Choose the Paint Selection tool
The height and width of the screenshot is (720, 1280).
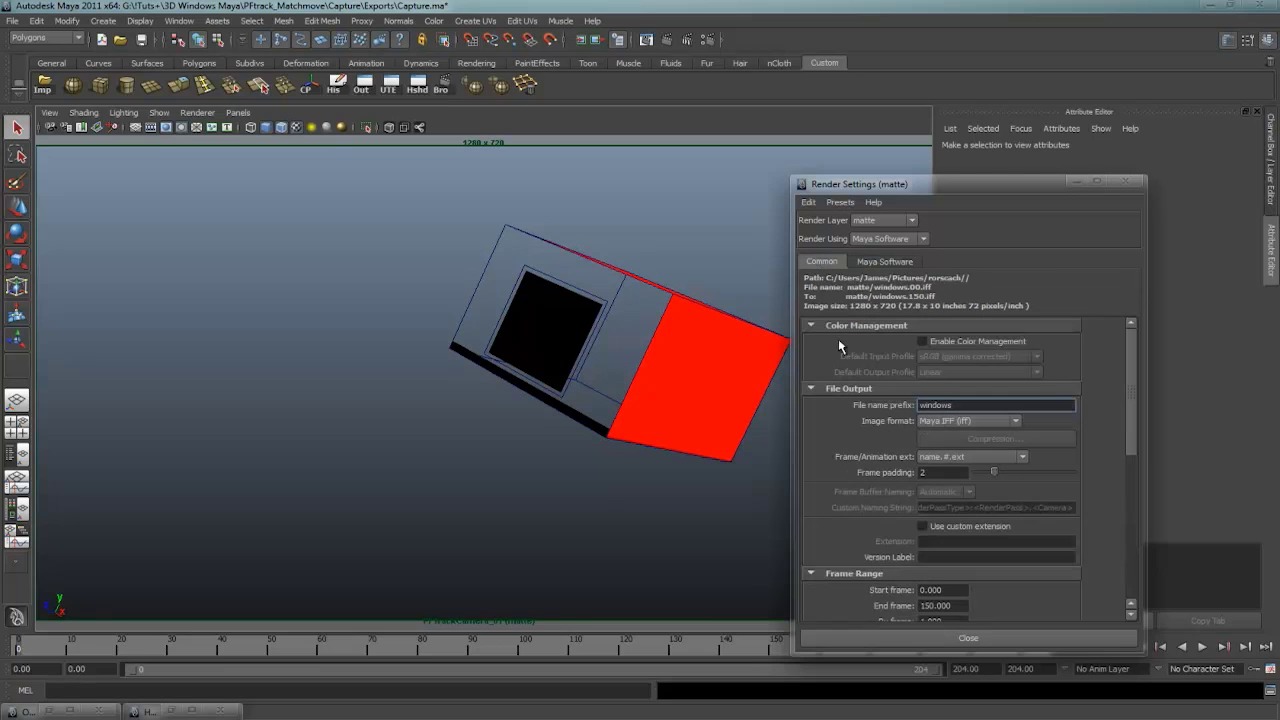(x=17, y=181)
